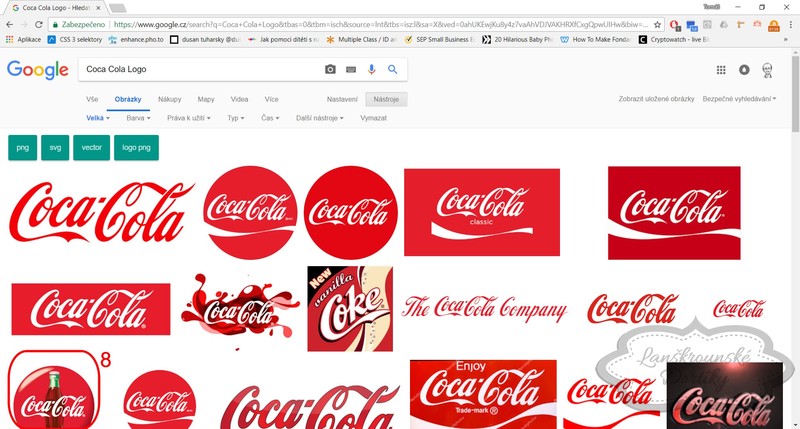
Task: Open the Chrome three-dot menu
Action: [x=791, y=24]
